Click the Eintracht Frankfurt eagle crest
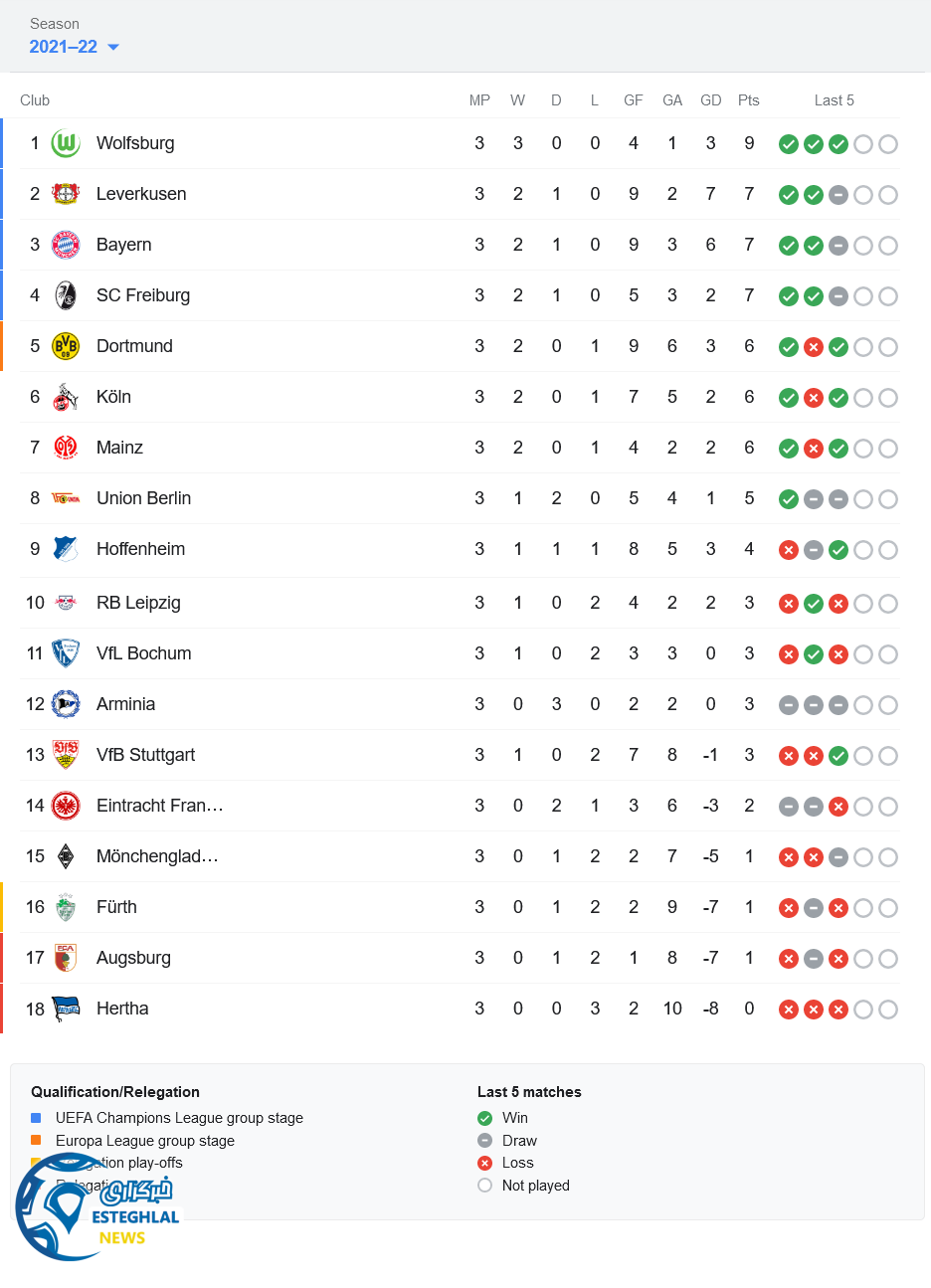The width and height of the screenshot is (931, 1288). (x=66, y=806)
